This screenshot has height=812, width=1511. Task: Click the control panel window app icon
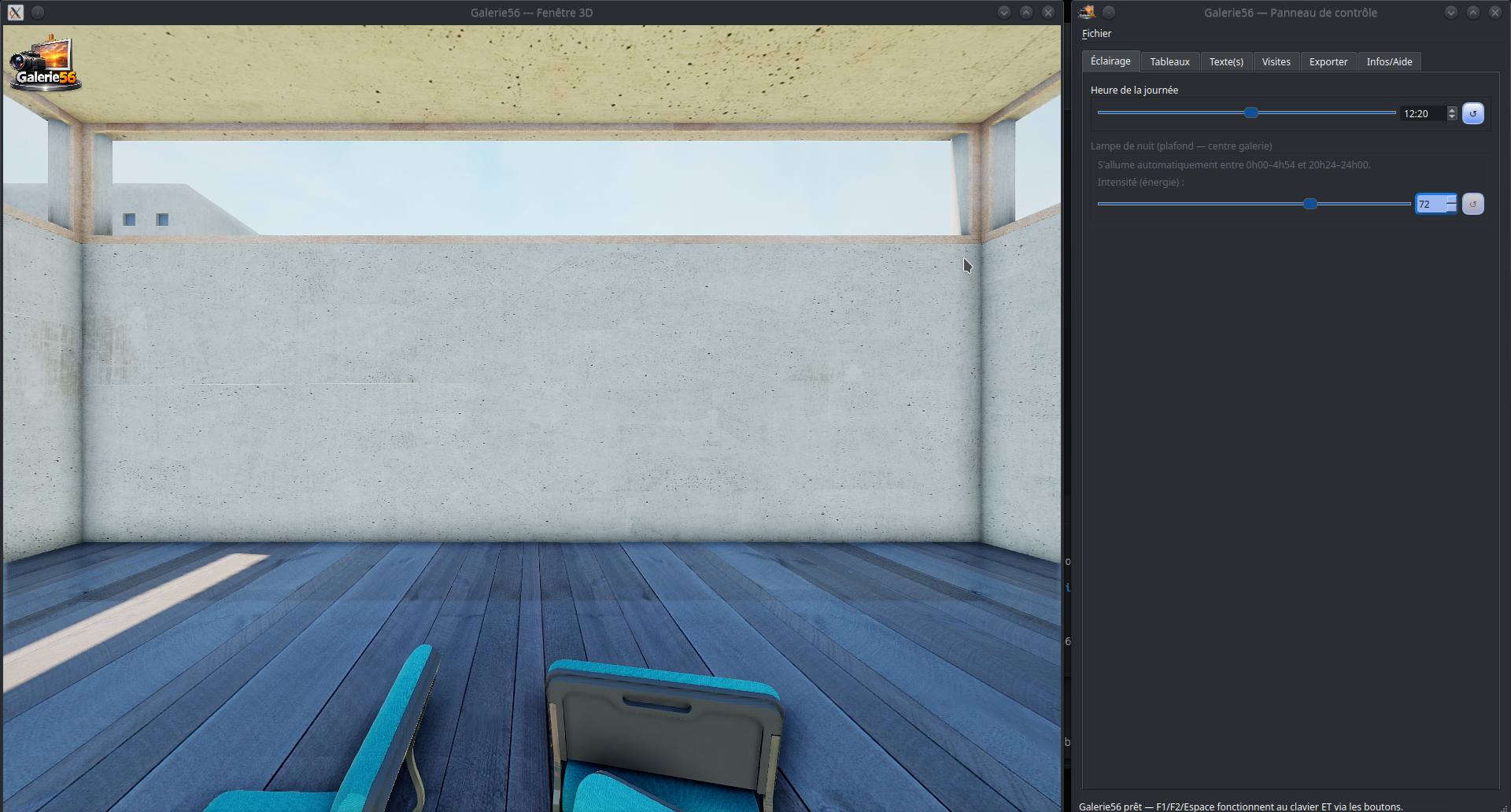tap(1087, 12)
